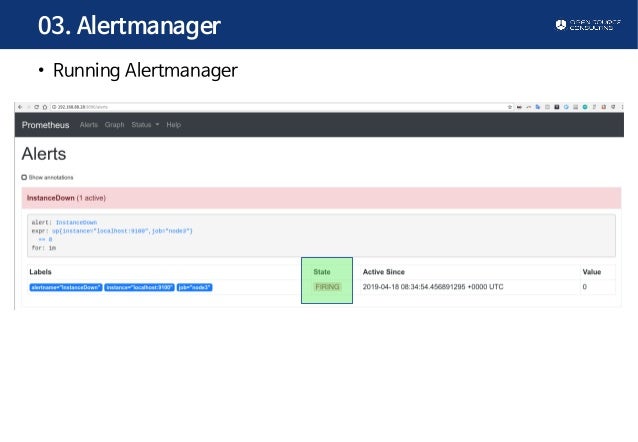Reload the page with the refresh icon
This screenshot has height=442, width=638.
click(37, 107)
